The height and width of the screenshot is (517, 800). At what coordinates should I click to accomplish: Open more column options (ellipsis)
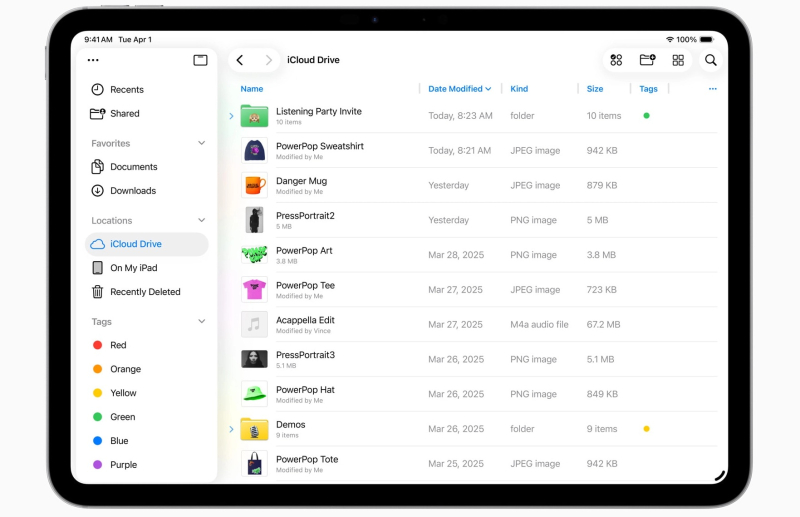[x=712, y=89]
